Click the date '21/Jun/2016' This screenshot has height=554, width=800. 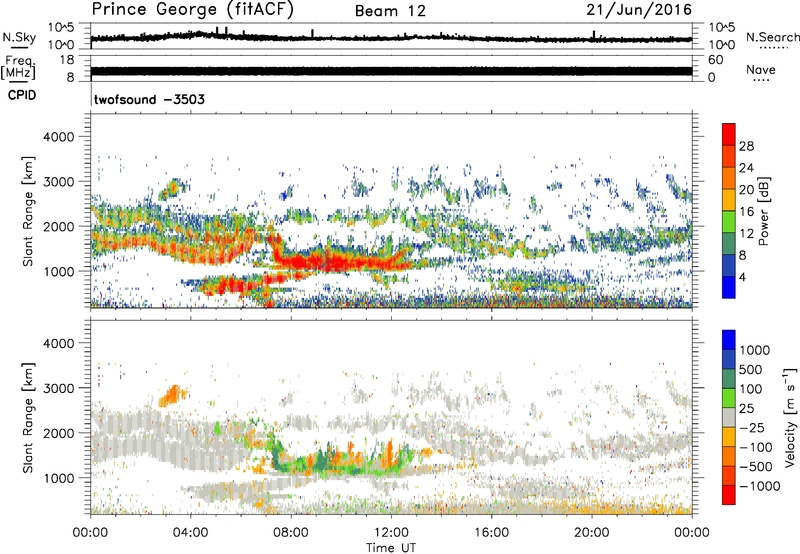[639, 10]
